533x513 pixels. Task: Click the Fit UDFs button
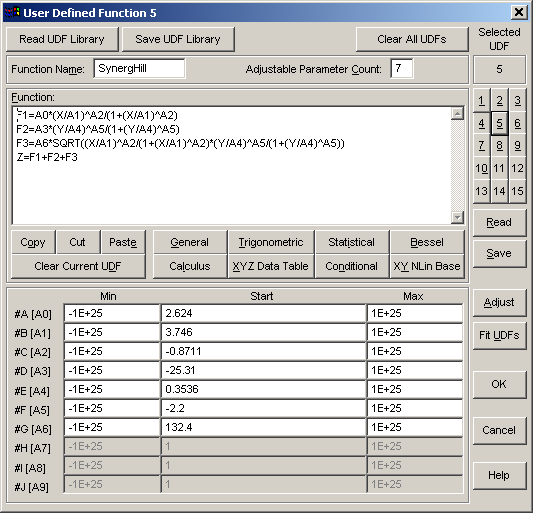click(x=499, y=336)
